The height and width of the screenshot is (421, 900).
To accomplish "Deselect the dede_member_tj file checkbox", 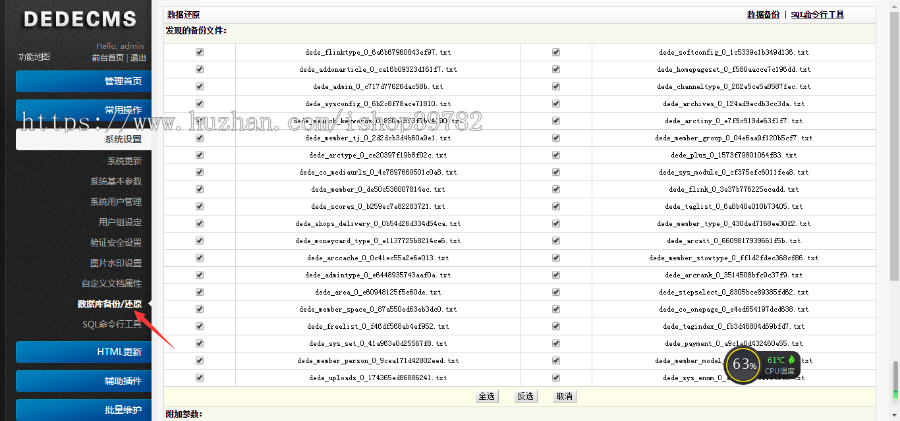I will tap(199, 138).
